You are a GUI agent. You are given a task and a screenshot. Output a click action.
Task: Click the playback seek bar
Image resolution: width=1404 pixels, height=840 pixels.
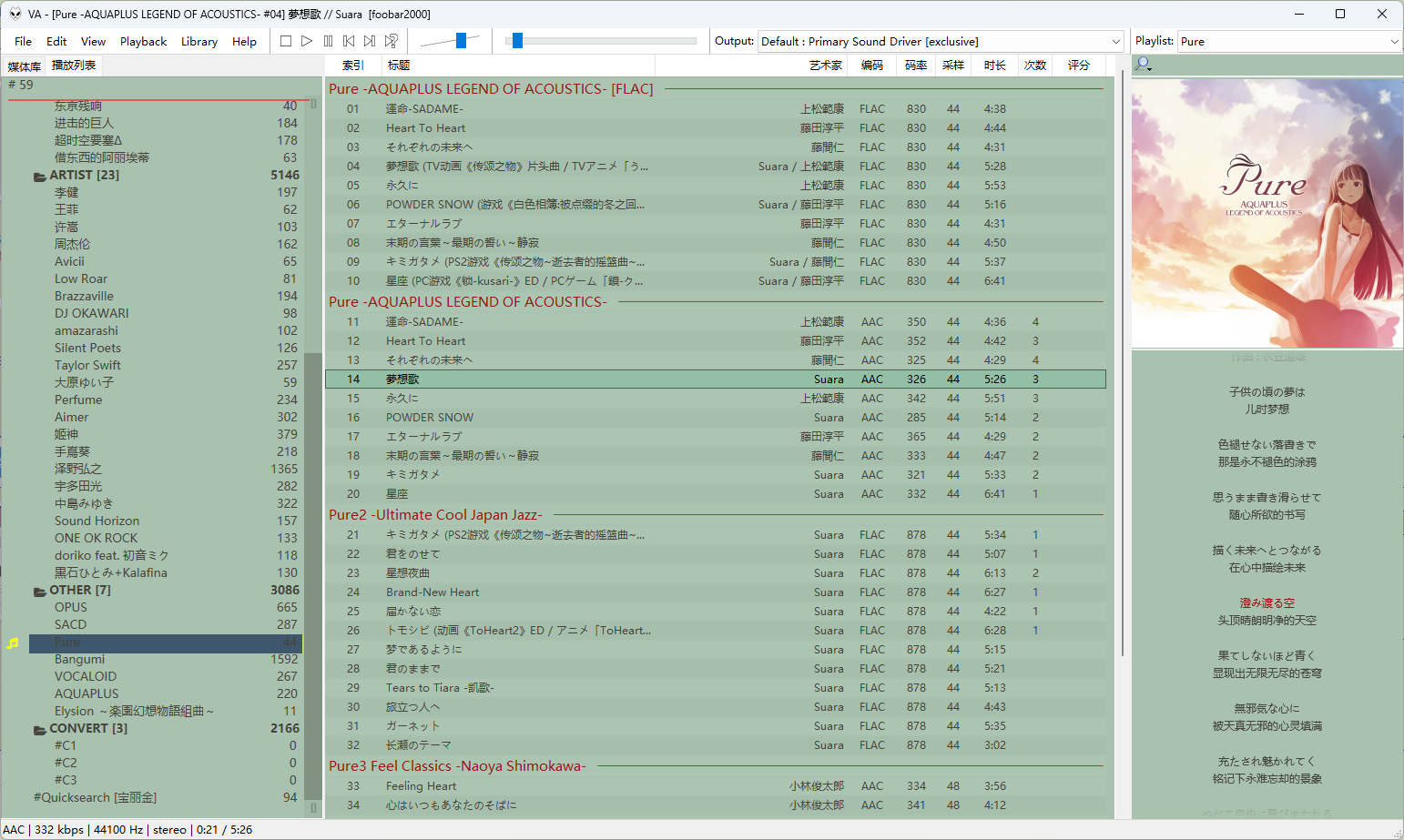pyautogui.click(x=601, y=41)
